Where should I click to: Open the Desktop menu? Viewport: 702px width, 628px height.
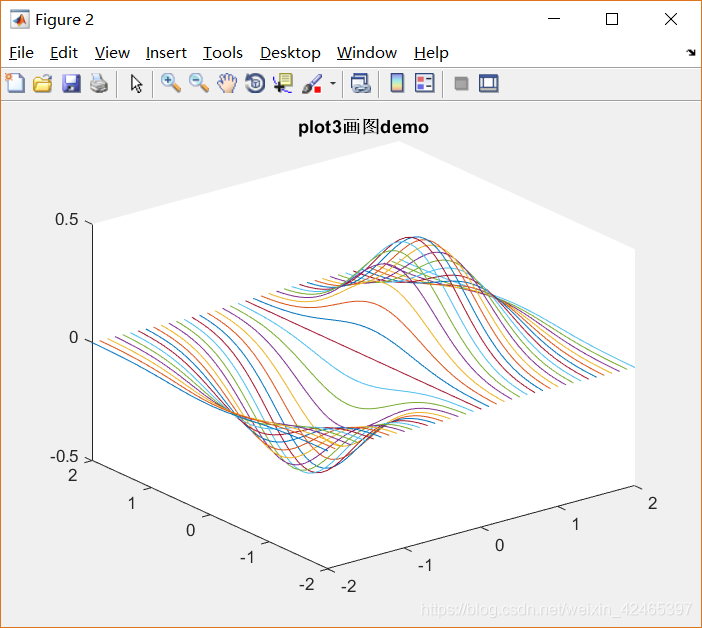(x=290, y=53)
